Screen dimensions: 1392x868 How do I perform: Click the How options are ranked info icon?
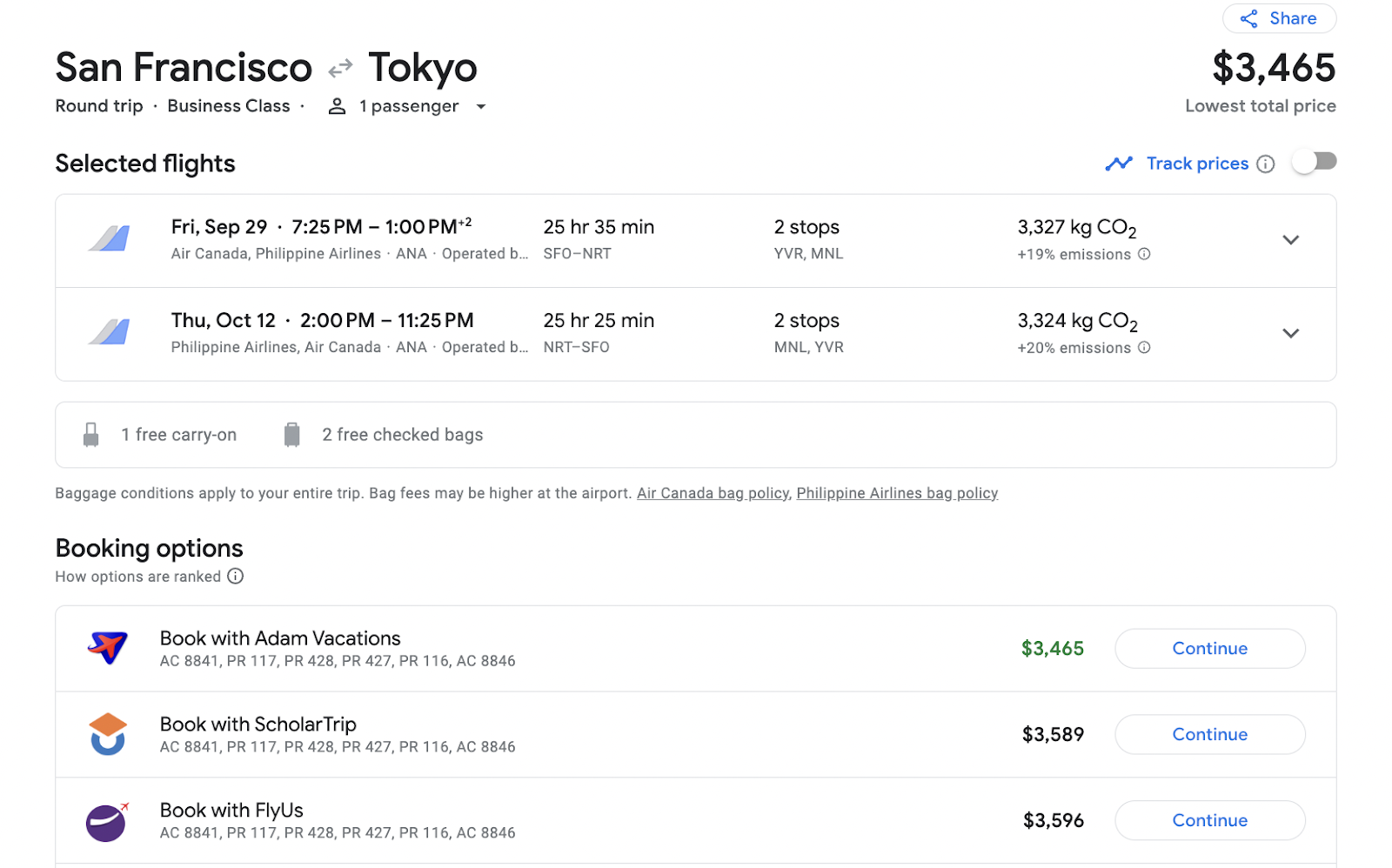(x=236, y=576)
